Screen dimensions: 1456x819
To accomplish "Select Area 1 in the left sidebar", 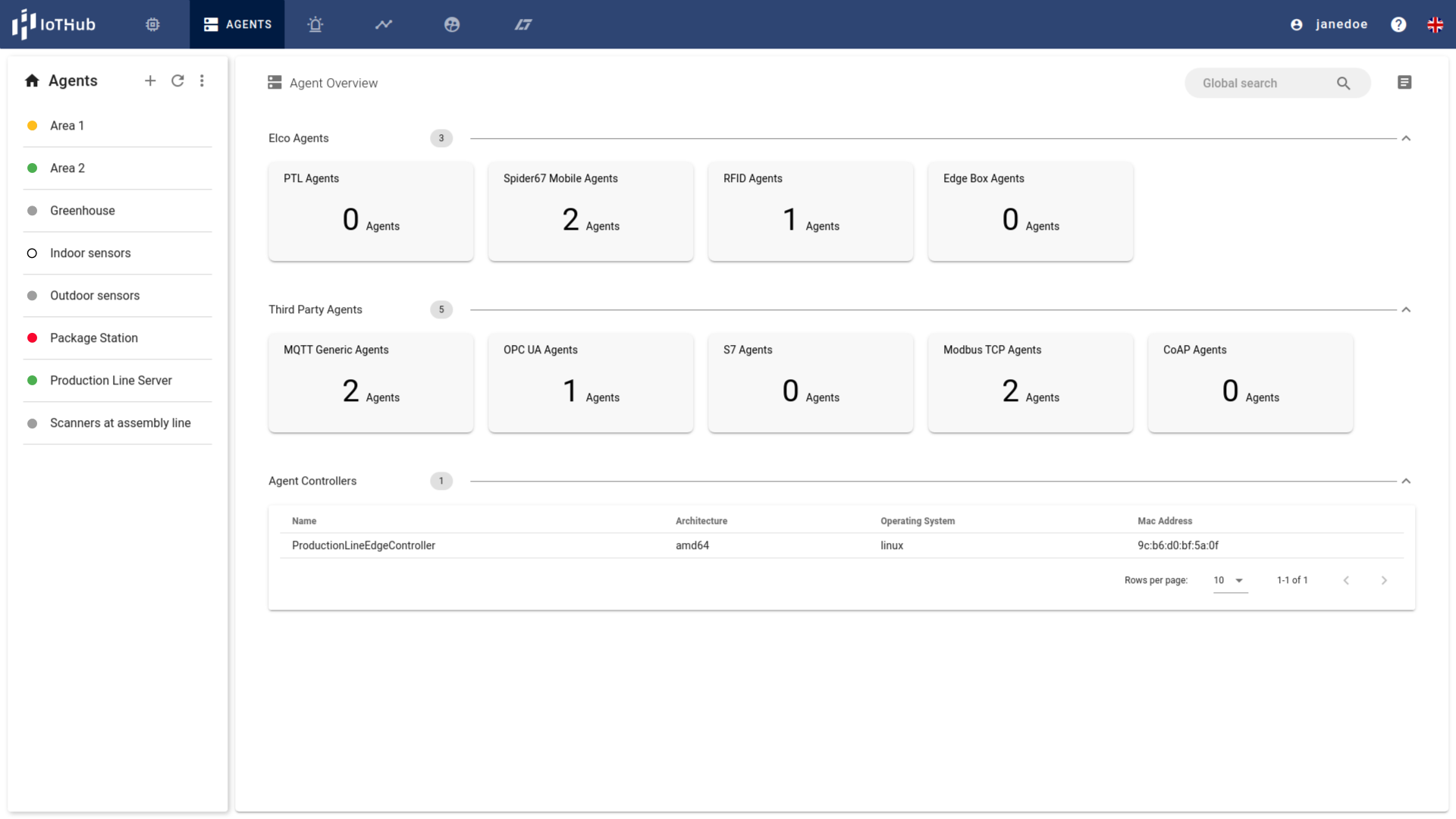I will [68, 125].
